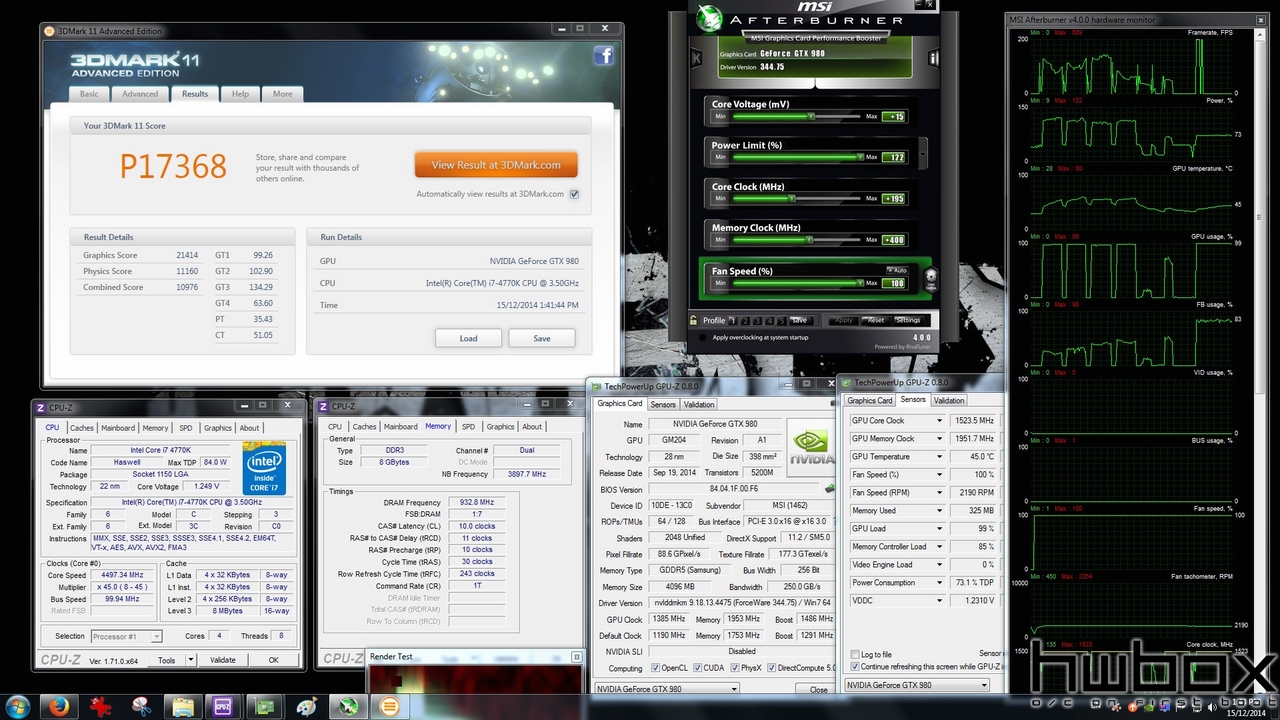
Task: Click the Facebook icon in 3DMark 11
Action: click(604, 56)
